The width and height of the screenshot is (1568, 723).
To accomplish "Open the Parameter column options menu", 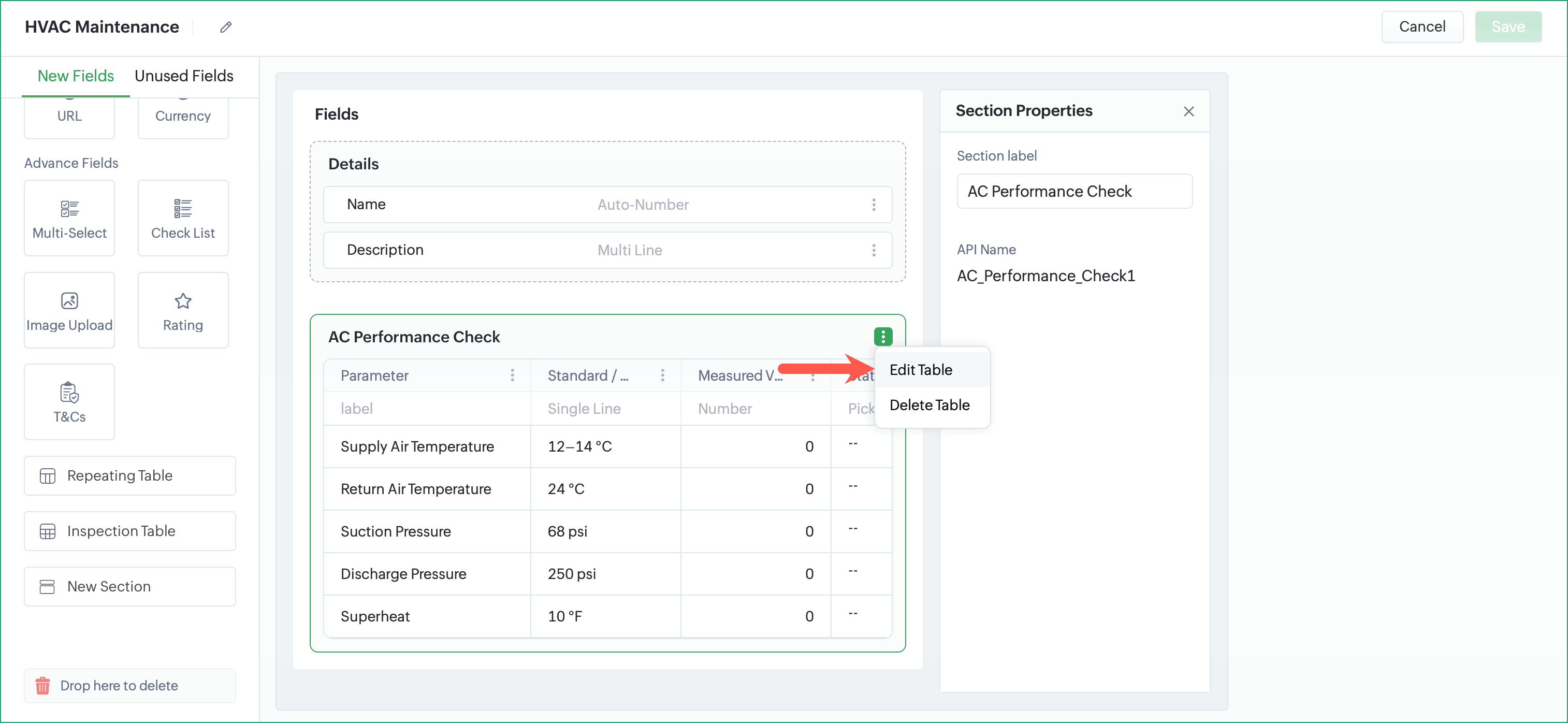I will pos(513,375).
